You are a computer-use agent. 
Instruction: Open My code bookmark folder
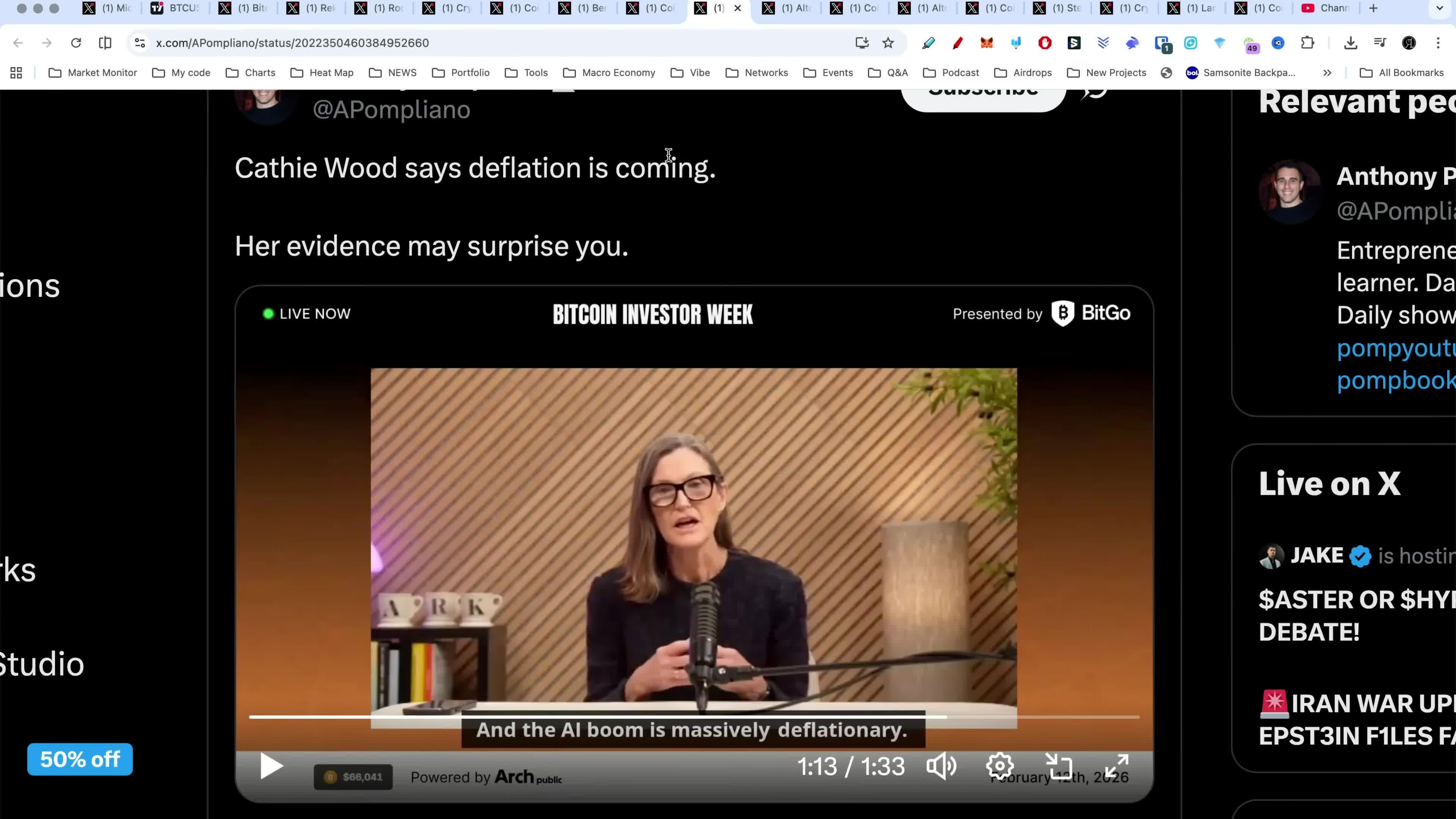(x=182, y=73)
